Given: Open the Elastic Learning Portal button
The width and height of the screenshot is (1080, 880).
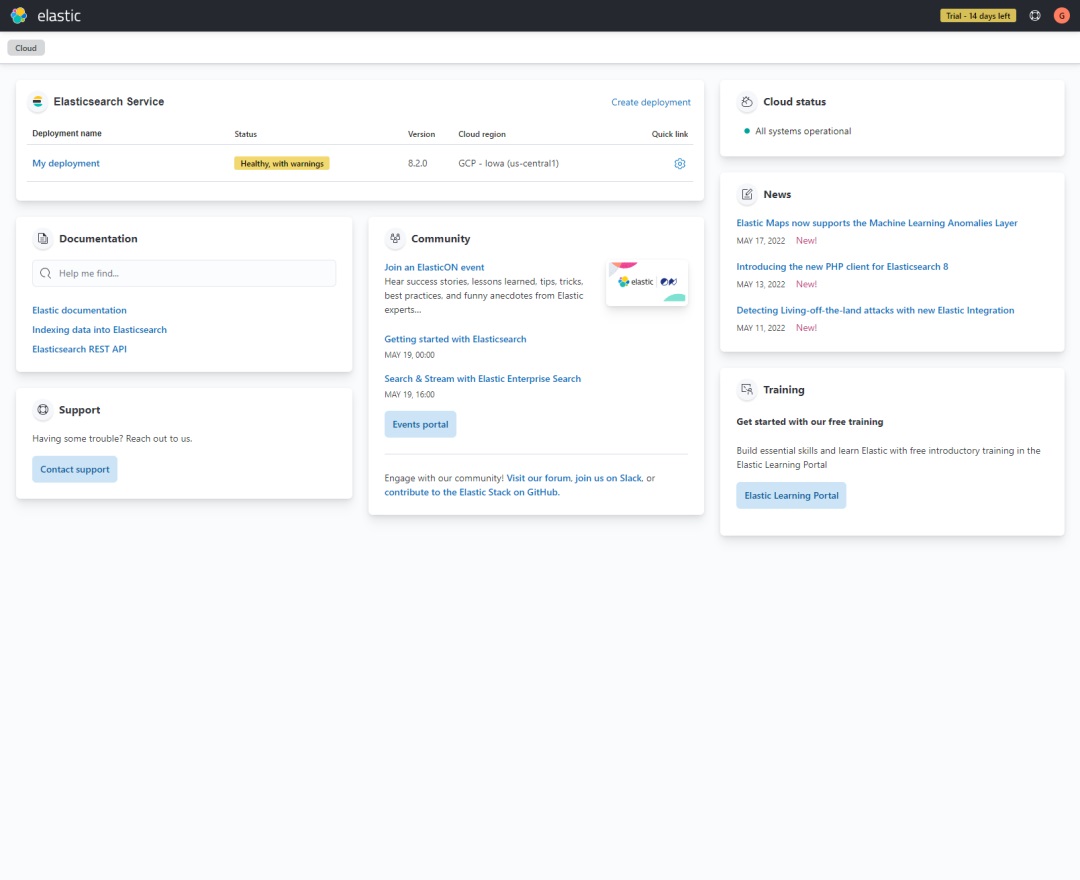Looking at the screenshot, I should click(x=791, y=496).
